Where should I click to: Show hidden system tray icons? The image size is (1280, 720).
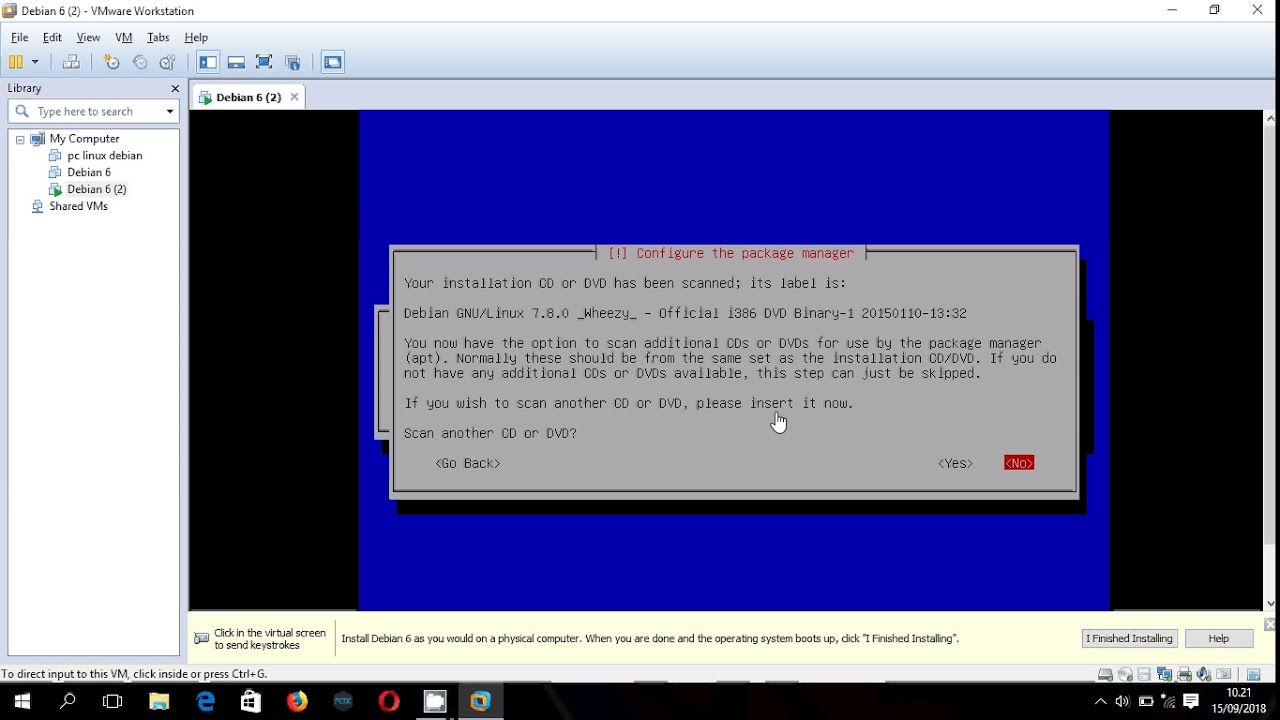tap(1101, 702)
